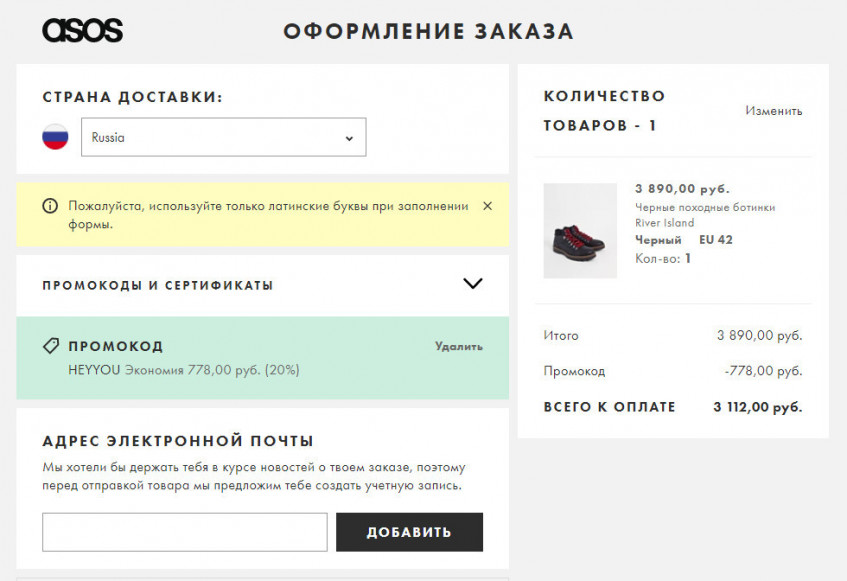Click Изменить to edit the cart
The image size is (847, 581).
[x=773, y=111]
